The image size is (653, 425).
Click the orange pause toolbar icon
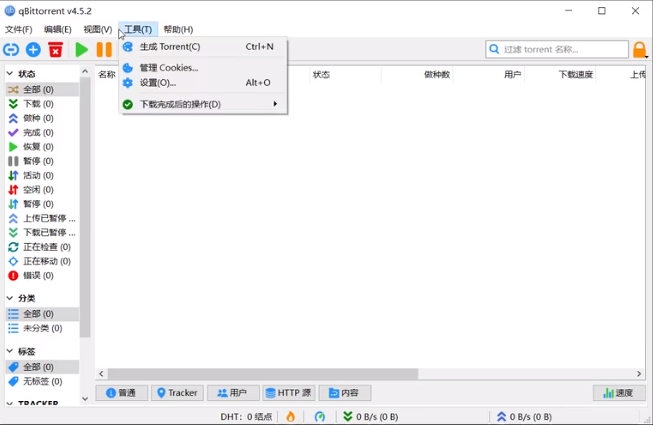104,50
